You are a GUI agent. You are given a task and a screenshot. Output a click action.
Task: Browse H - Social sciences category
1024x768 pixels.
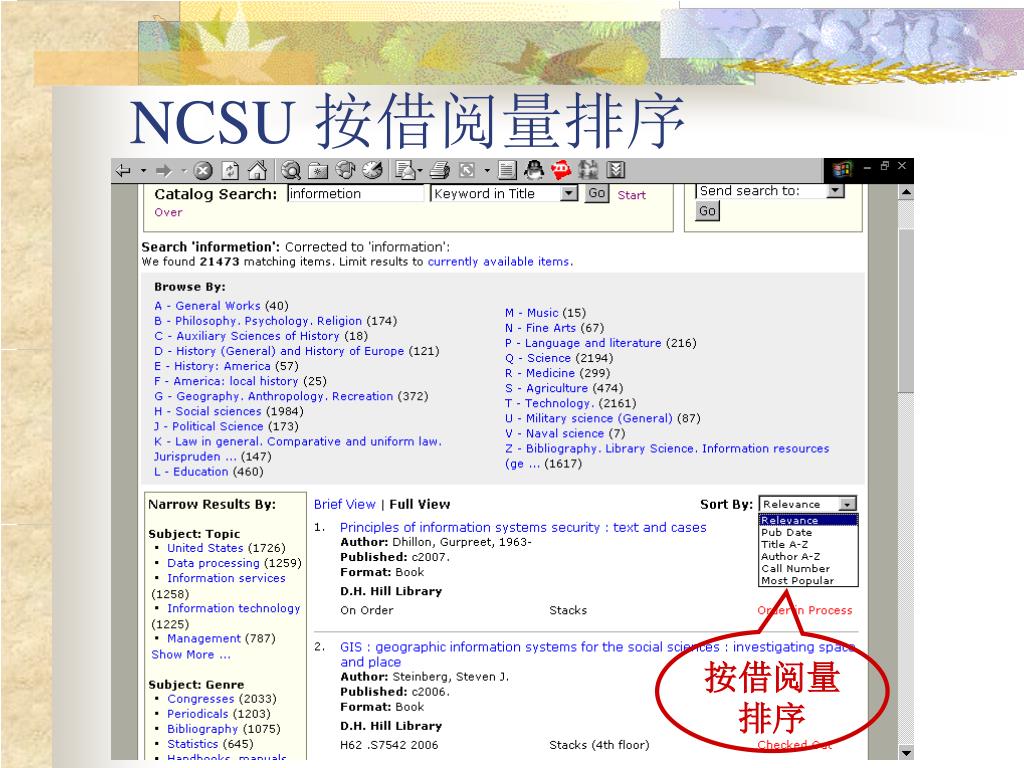(x=207, y=411)
